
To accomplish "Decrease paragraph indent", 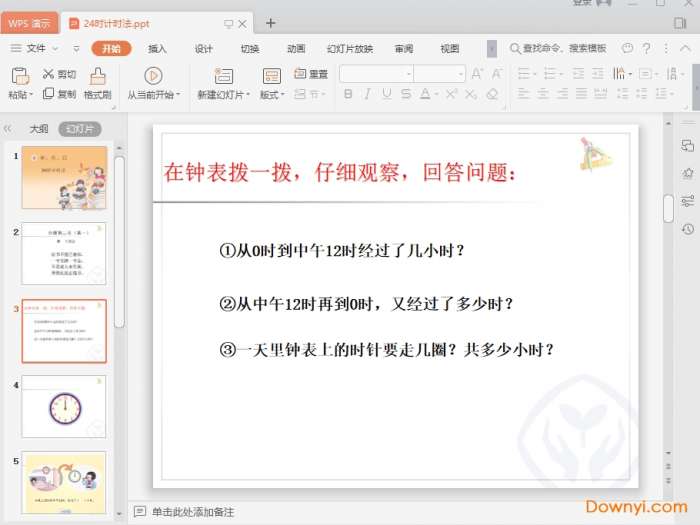I will pyautogui.click(x=579, y=74).
